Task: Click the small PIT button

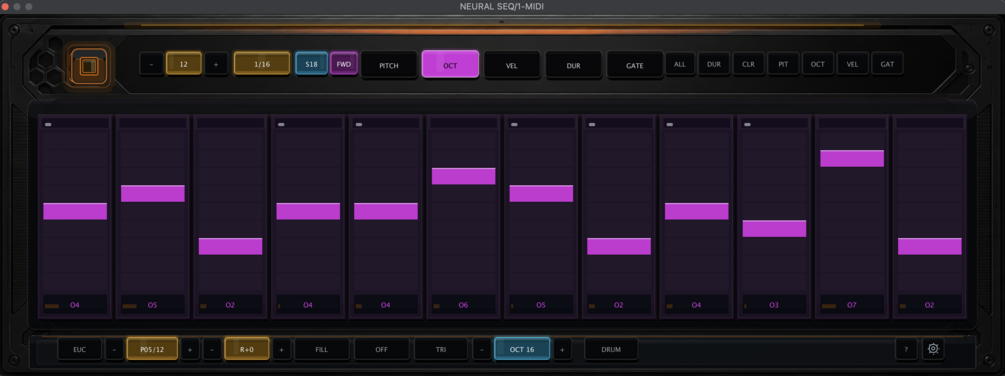Action: click(x=783, y=64)
